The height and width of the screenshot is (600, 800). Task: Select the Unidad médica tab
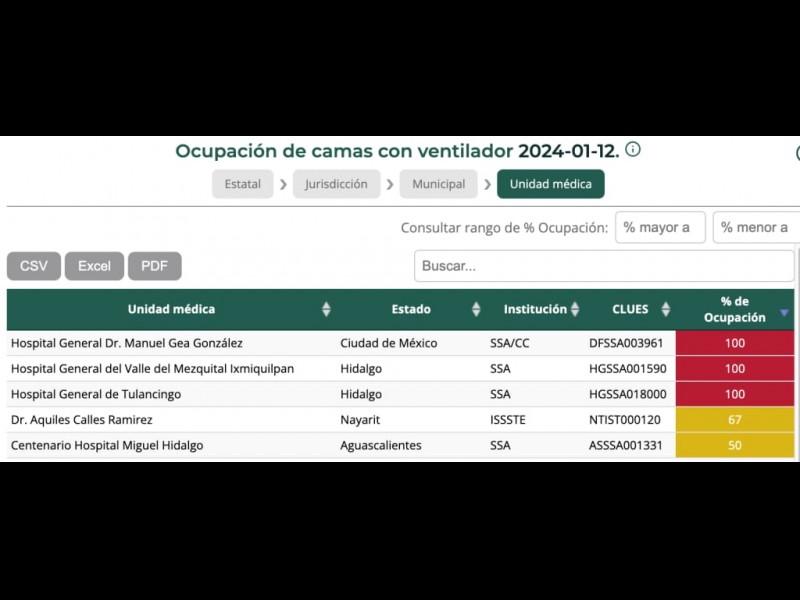pos(550,184)
